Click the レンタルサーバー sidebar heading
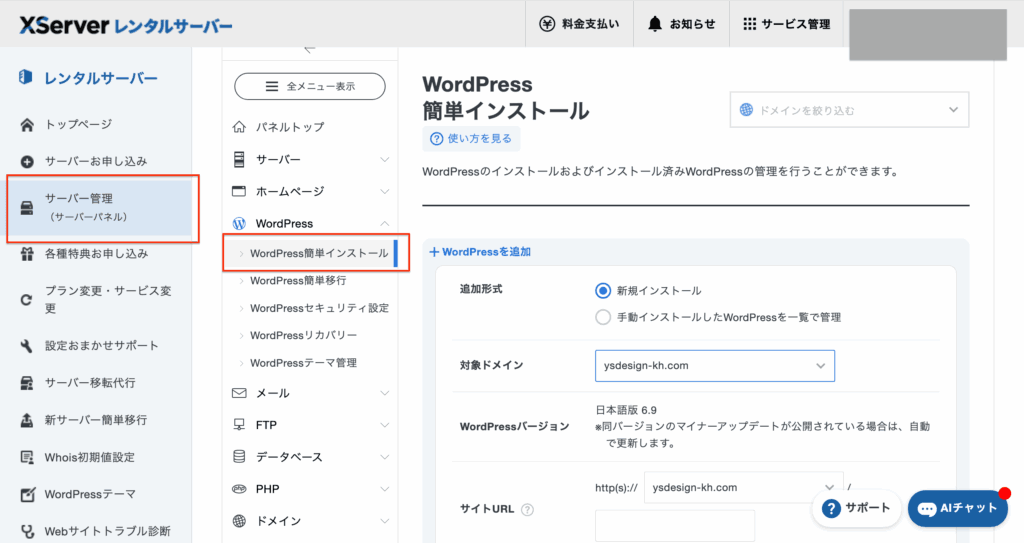This screenshot has width=1024, height=543. click(101, 78)
